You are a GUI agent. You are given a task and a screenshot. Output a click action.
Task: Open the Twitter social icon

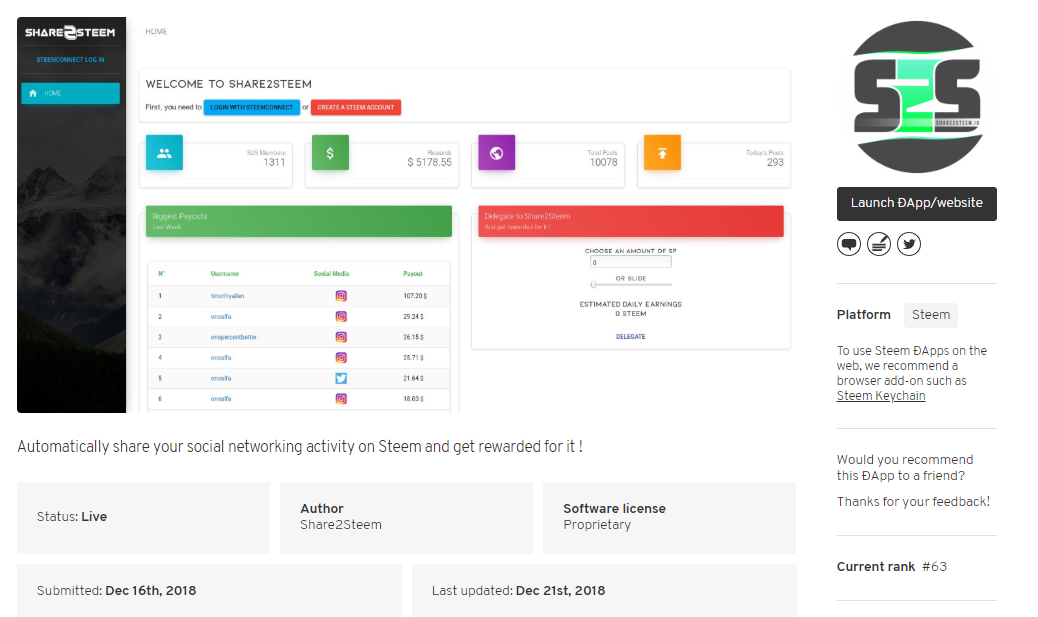(909, 244)
